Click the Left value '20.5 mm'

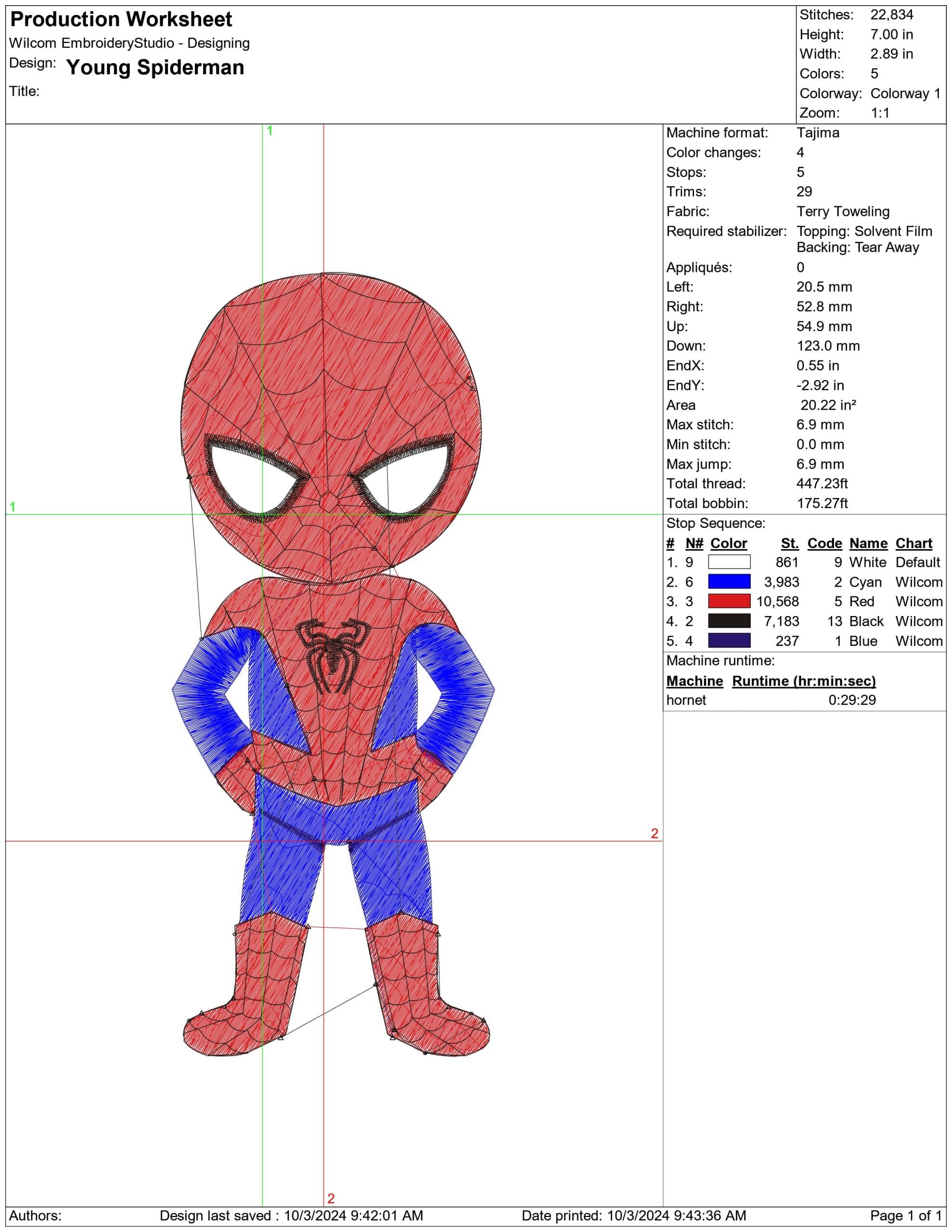(824, 287)
